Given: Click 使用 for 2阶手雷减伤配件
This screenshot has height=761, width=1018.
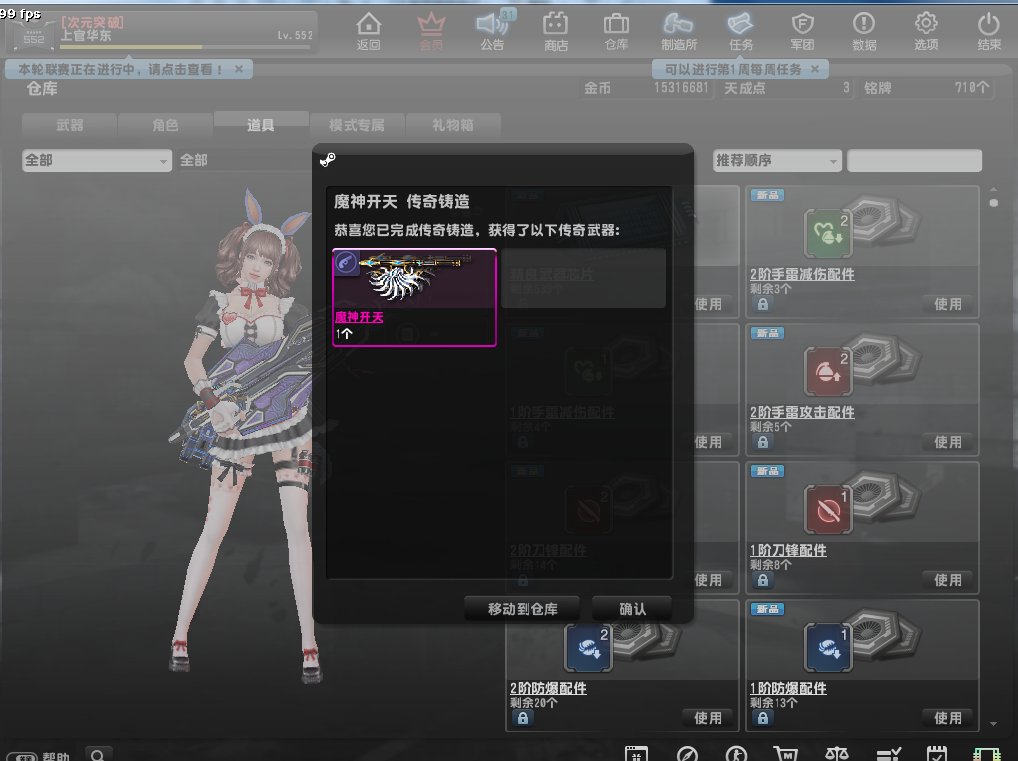Looking at the screenshot, I should pyautogui.click(x=947, y=304).
